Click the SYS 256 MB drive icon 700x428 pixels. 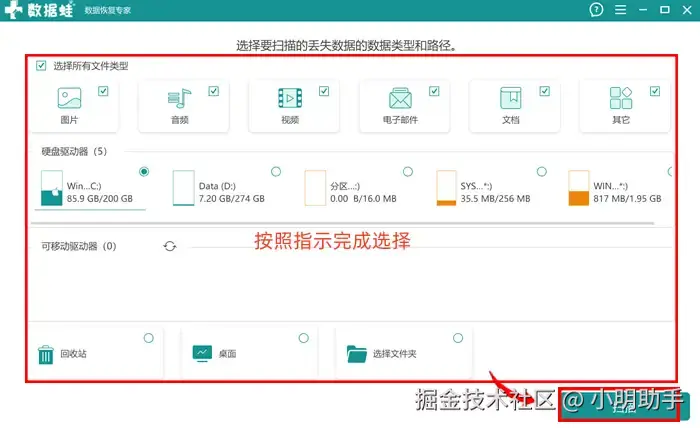(446, 188)
